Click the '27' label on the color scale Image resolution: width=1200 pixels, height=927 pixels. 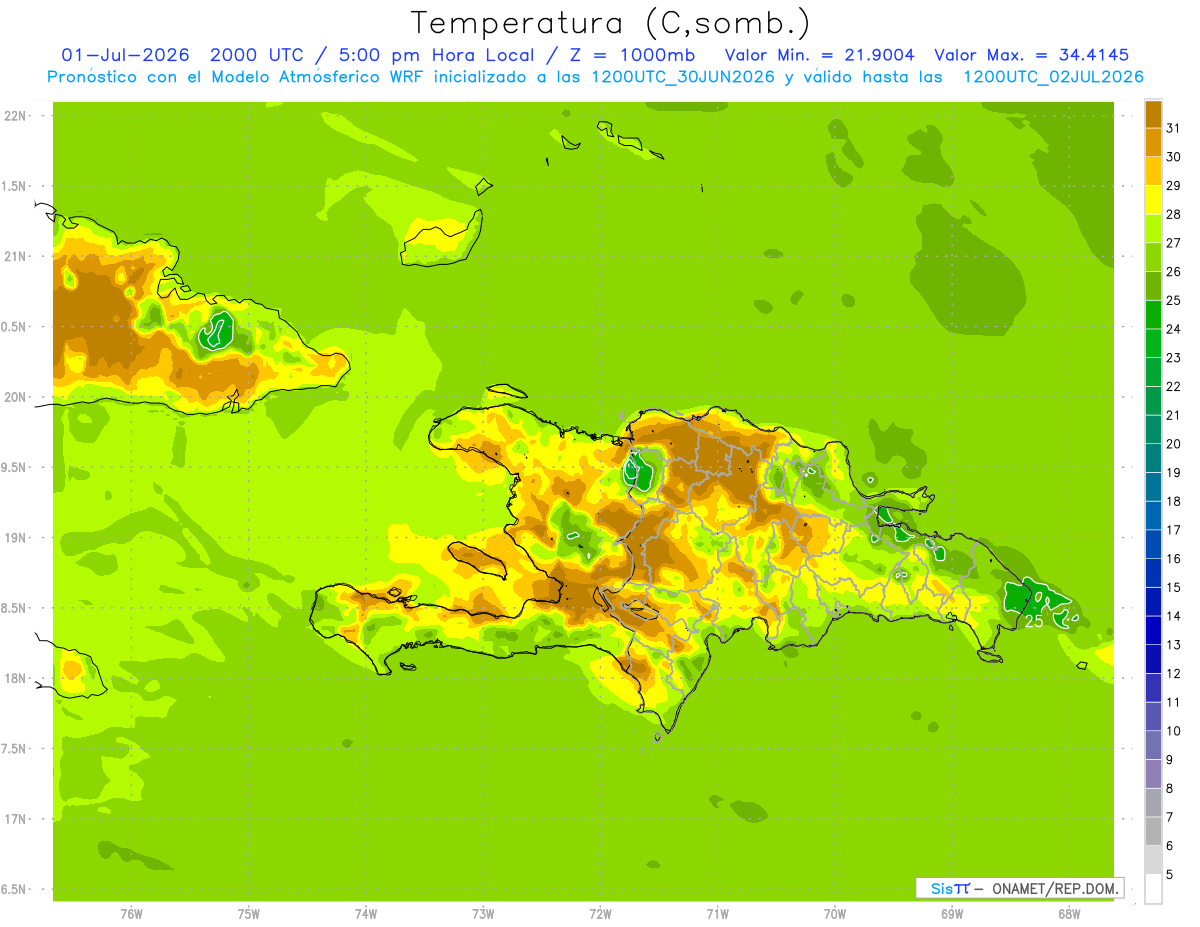tap(1173, 243)
